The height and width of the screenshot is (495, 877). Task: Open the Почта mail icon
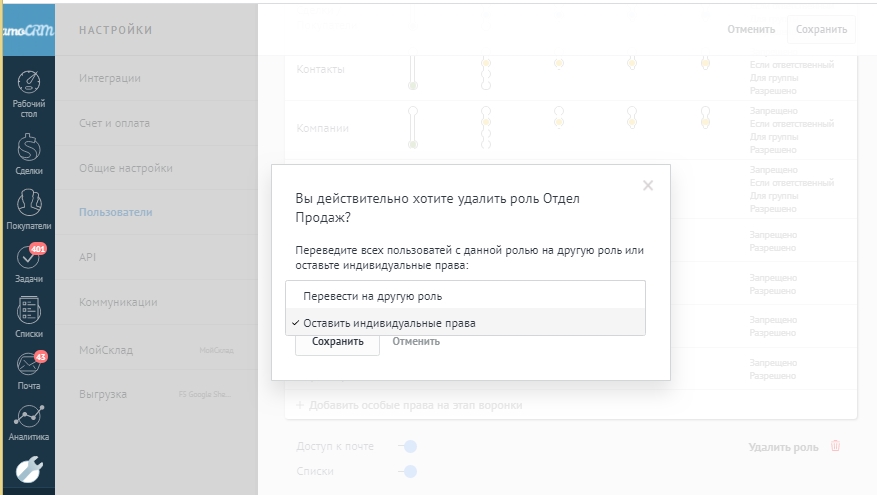click(29, 365)
